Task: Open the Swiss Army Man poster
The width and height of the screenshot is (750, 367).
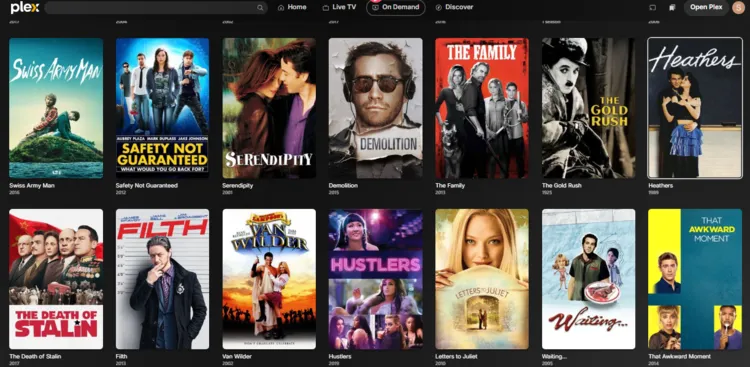Action: 56,108
